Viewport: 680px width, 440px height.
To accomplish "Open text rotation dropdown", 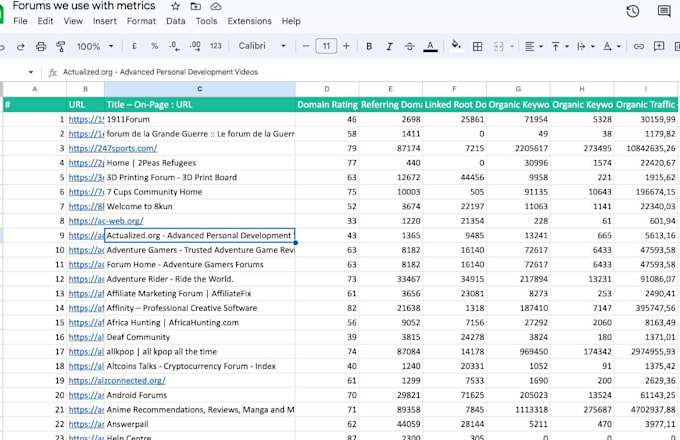I will pos(612,46).
